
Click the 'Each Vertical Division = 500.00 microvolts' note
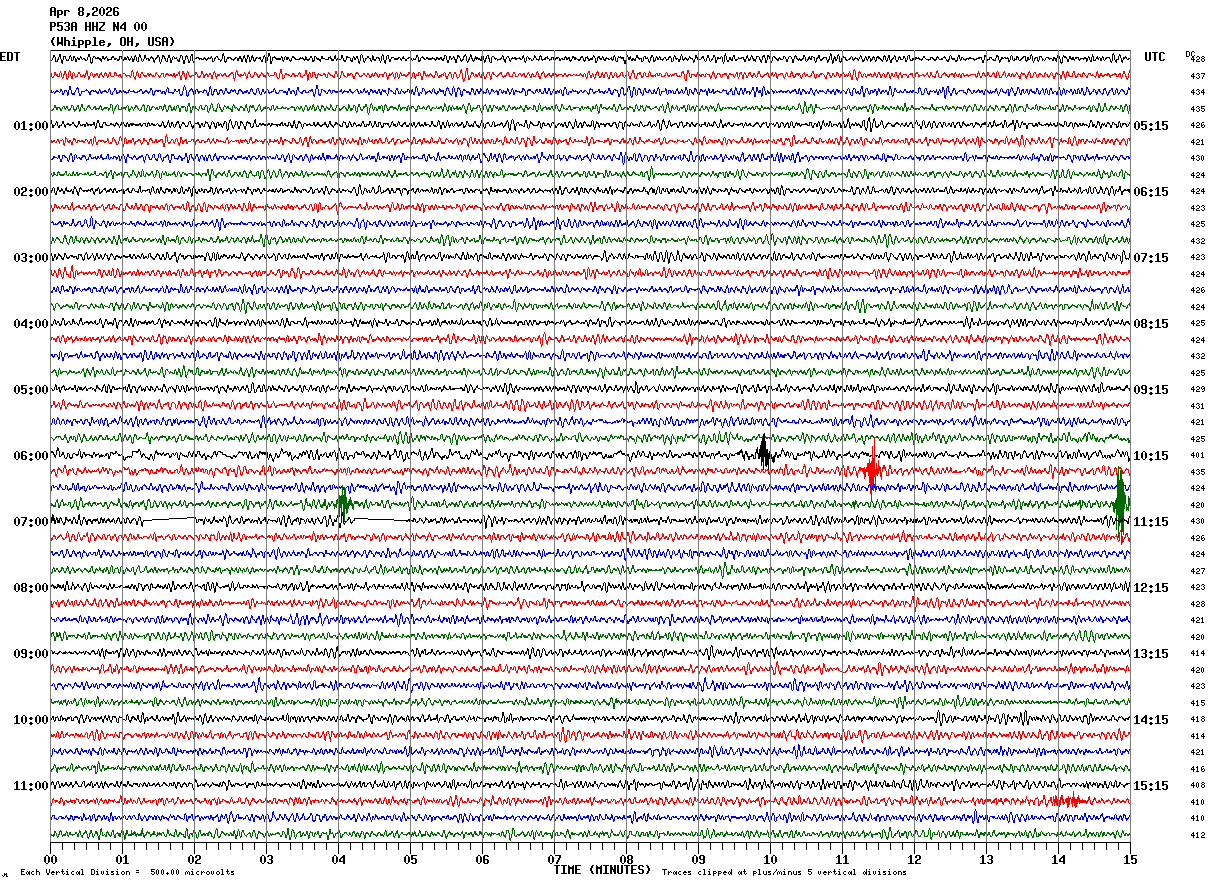click(x=127, y=872)
